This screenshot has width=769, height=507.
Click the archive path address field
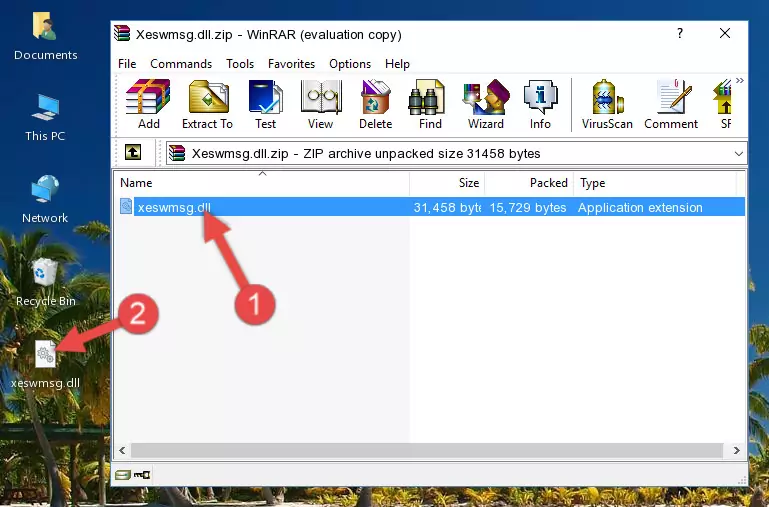456,153
